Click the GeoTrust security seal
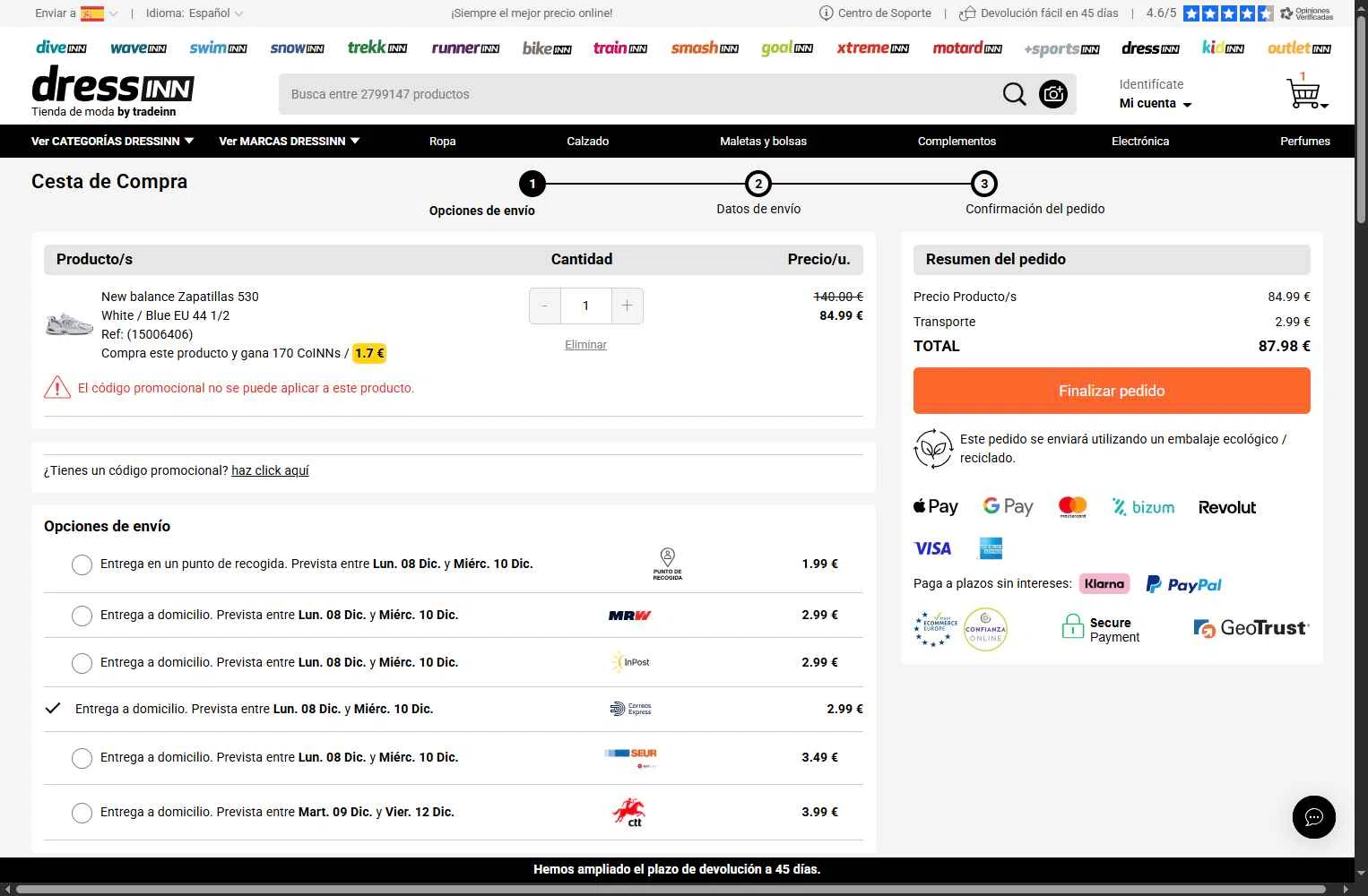The width and height of the screenshot is (1368, 896). (1251, 628)
